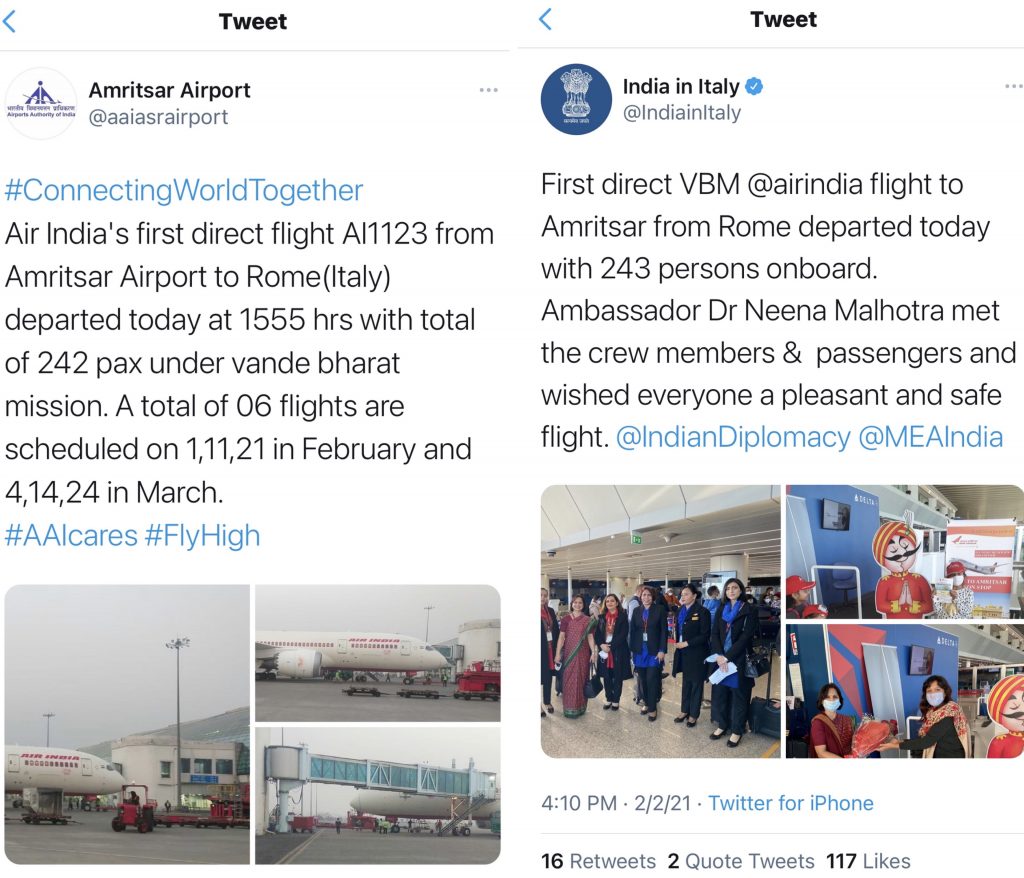View the 117 Likes list
Screen dimensions: 1024x878
868,861
